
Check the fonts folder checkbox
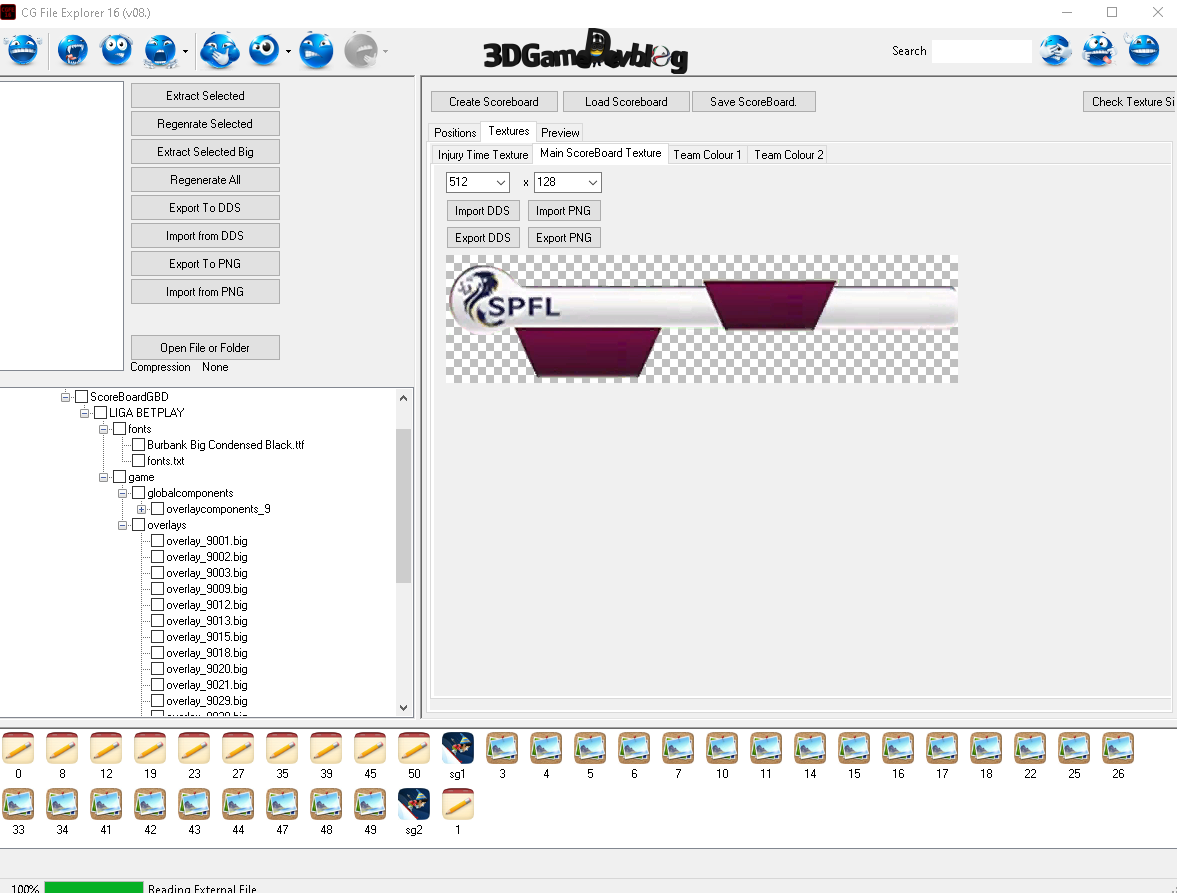119,429
